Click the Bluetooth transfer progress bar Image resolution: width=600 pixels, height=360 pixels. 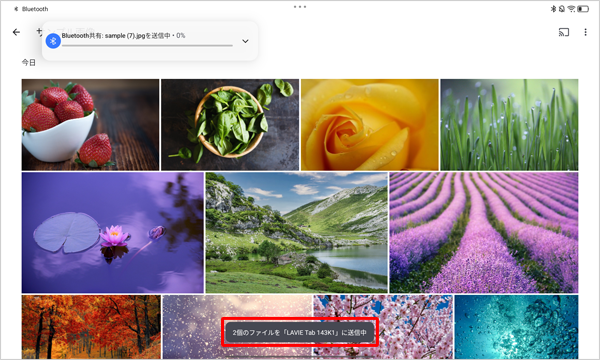point(147,46)
